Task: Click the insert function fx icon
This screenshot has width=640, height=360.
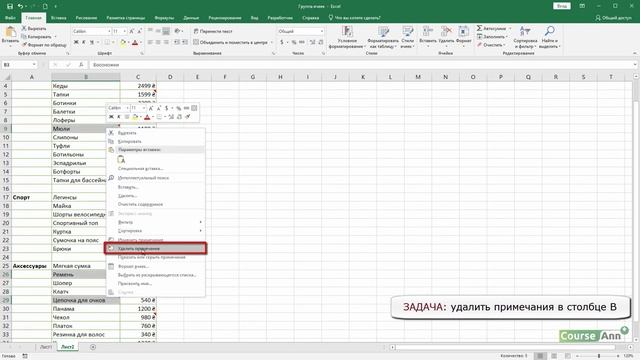Action: (x=81, y=64)
